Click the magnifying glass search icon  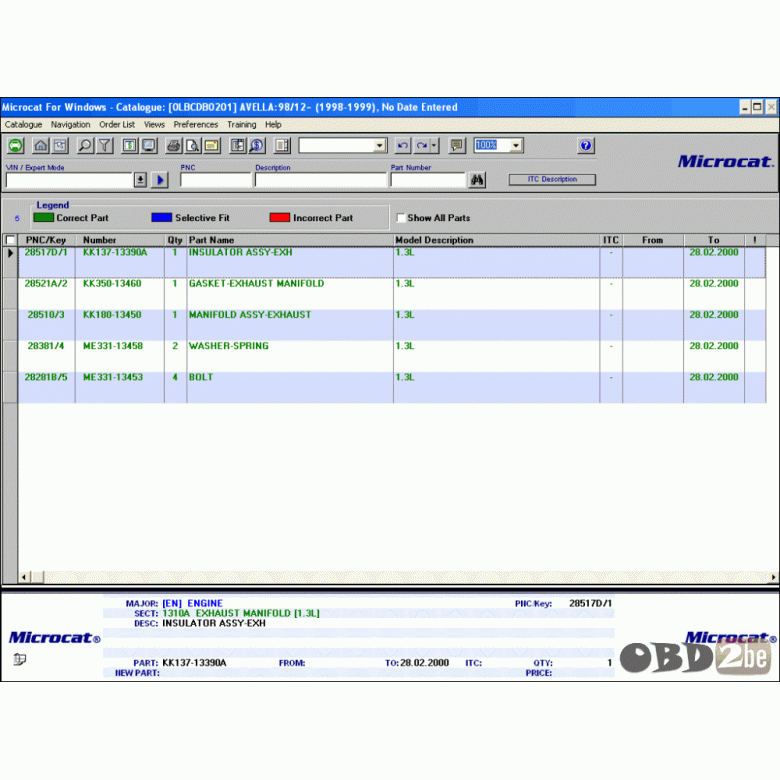[x=85, y=146]
